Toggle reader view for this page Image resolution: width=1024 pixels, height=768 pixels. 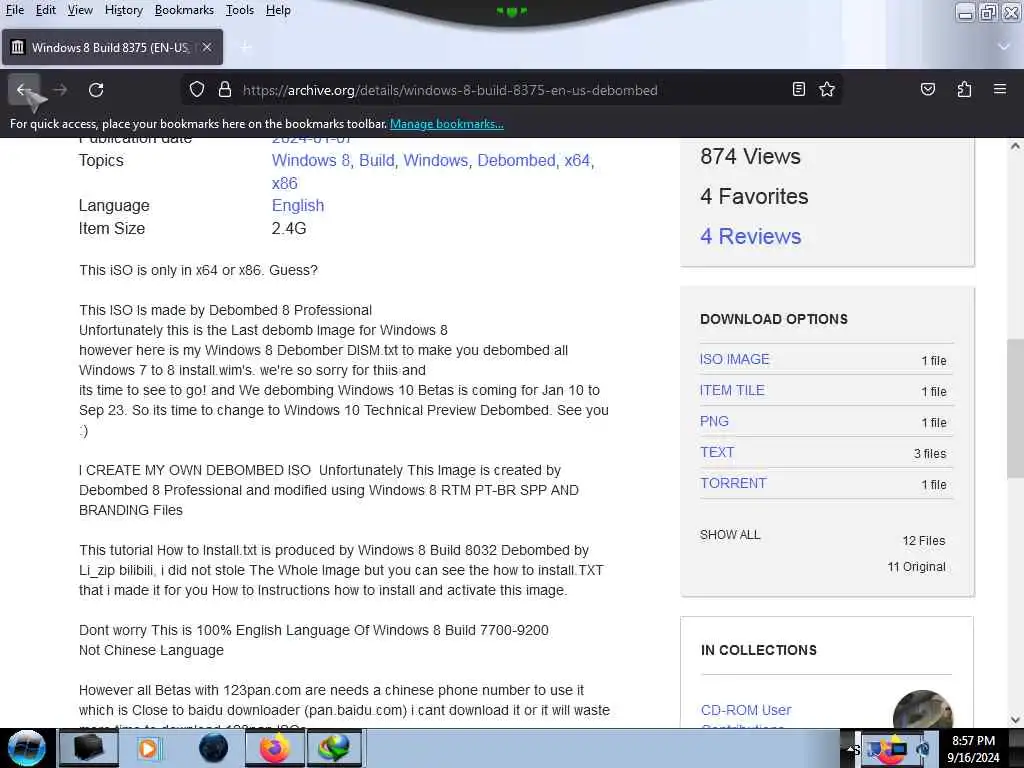pos(798,89)
